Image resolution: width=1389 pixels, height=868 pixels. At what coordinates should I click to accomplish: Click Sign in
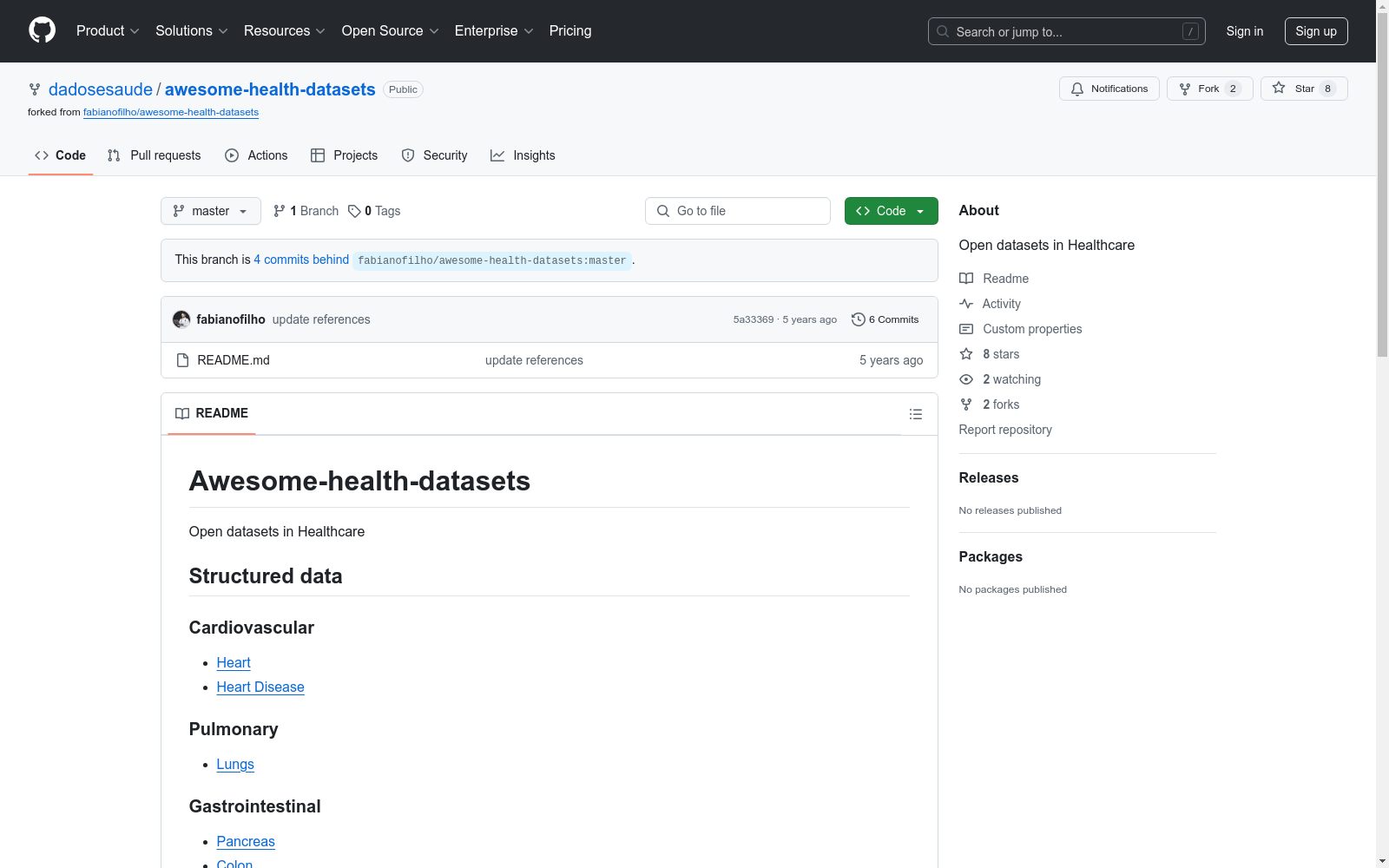(x=1244, y=31)
